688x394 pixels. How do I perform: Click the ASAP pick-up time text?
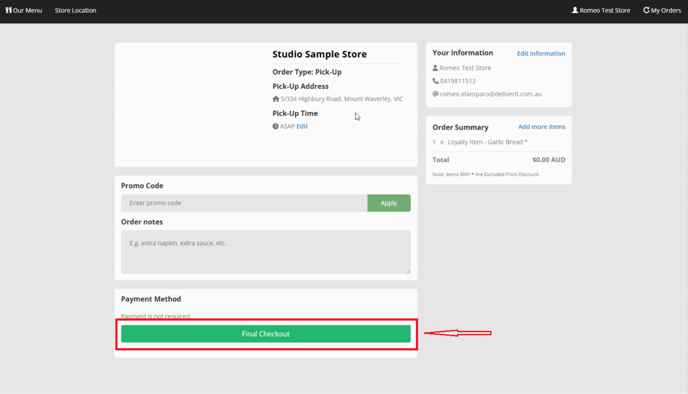coord(287,126)
